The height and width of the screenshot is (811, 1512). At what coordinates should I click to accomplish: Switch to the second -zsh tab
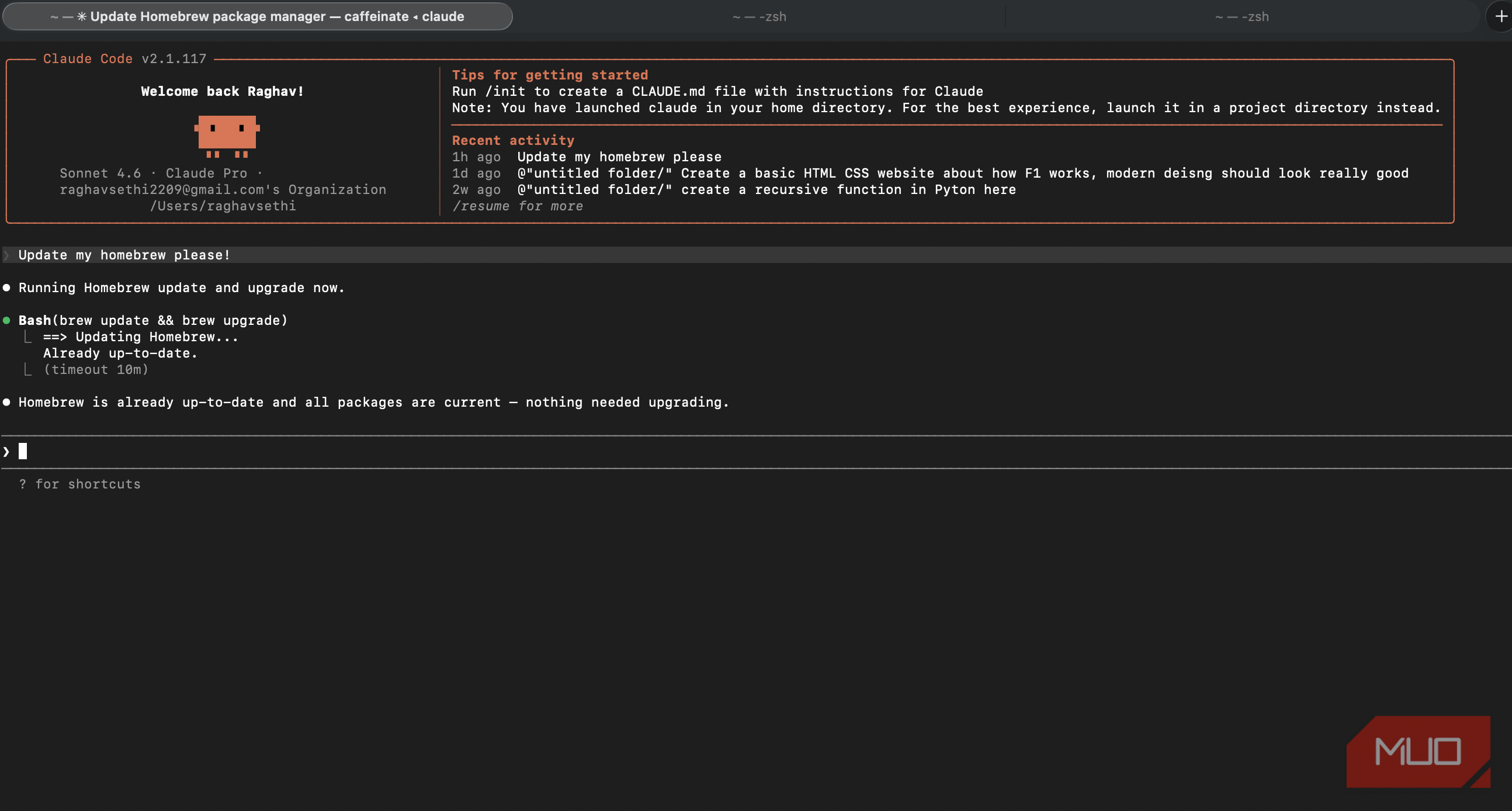tap(760, 16)
